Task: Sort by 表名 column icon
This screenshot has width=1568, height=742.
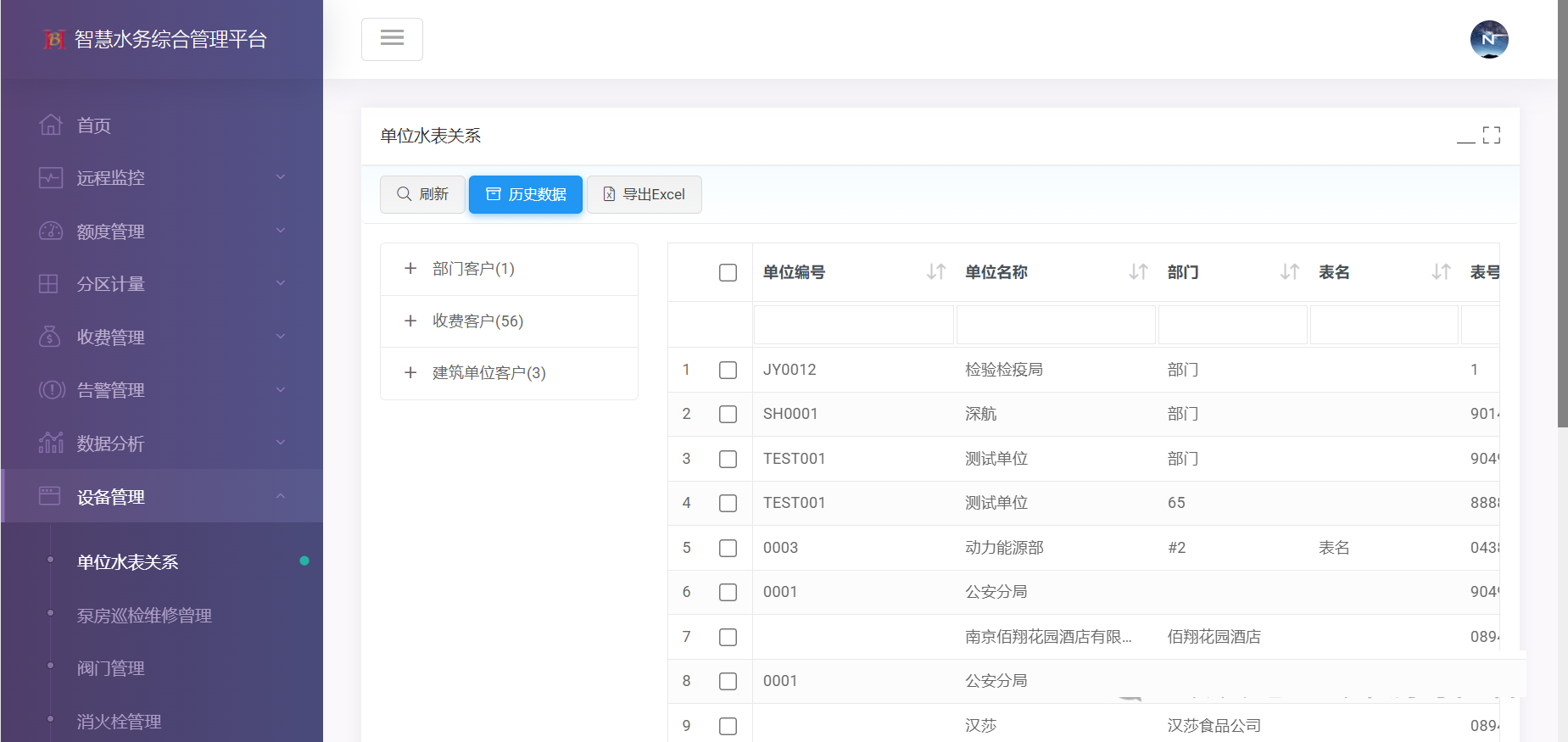Action: [1441, 272]
